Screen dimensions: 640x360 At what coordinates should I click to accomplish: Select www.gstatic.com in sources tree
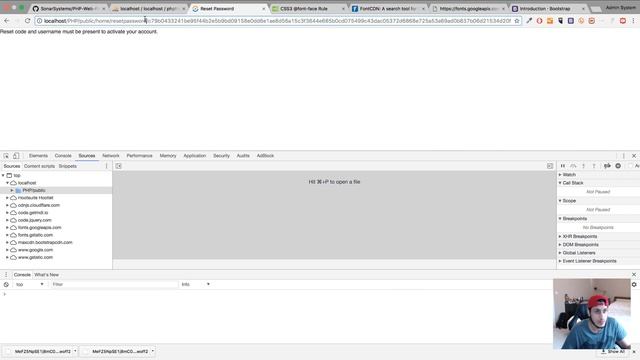coord(35,258)
